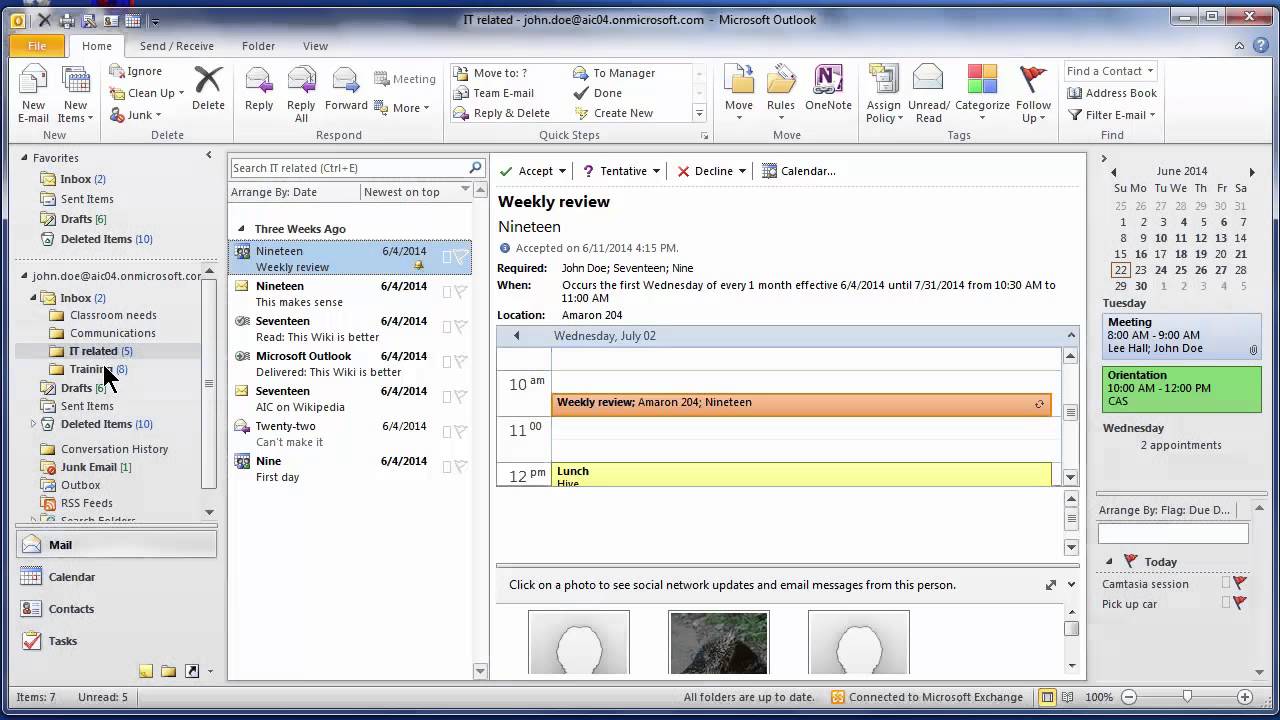This screenshot has height=720, width=1280.
Task: Forward the selected item
Action: coord(346,88)
